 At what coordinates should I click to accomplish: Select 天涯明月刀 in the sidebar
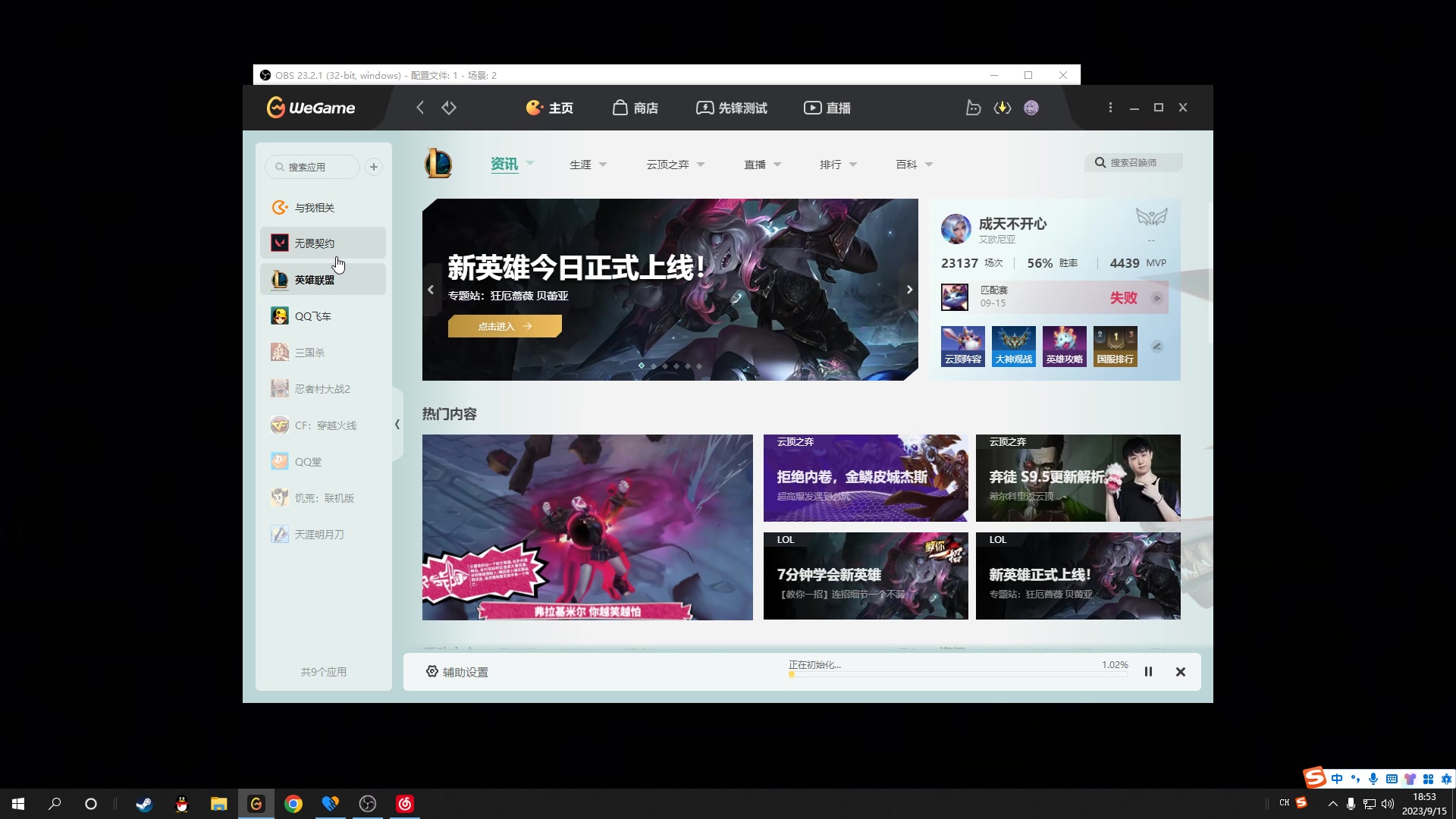tap(323, 535)
